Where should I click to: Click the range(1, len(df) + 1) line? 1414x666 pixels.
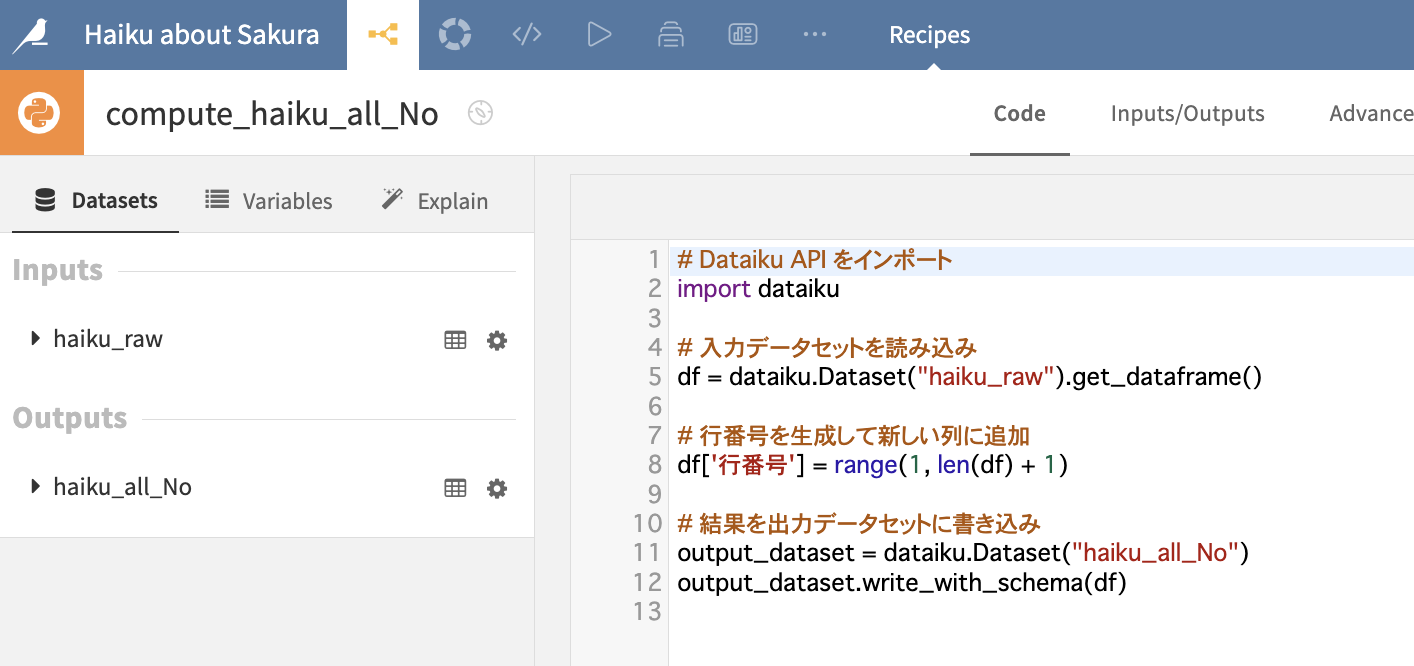click(x=872, y=465)
